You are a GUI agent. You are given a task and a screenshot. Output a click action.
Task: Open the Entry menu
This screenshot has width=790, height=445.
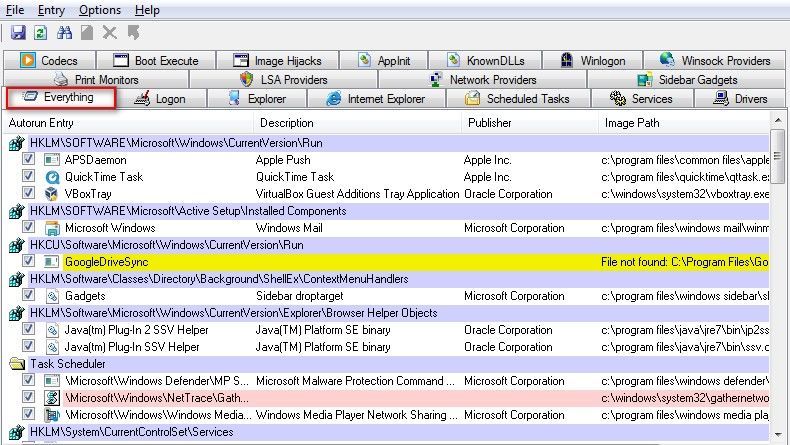pos(51,10)
